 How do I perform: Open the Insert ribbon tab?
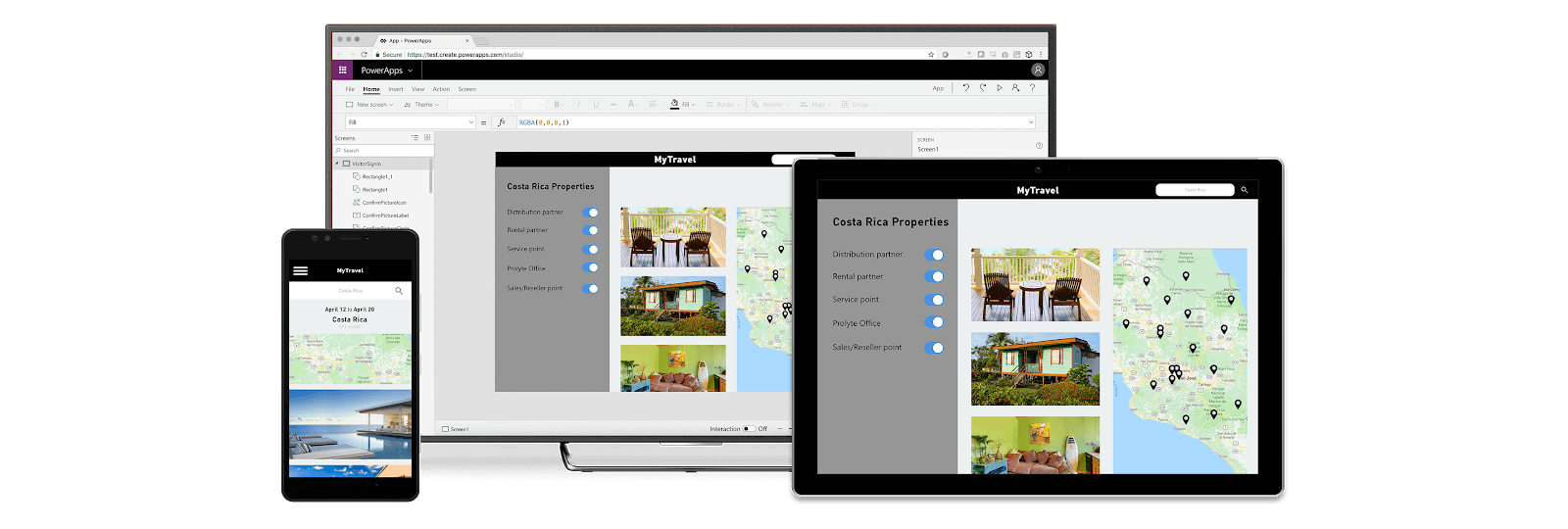pyautogui.click(x=396, y=89)
